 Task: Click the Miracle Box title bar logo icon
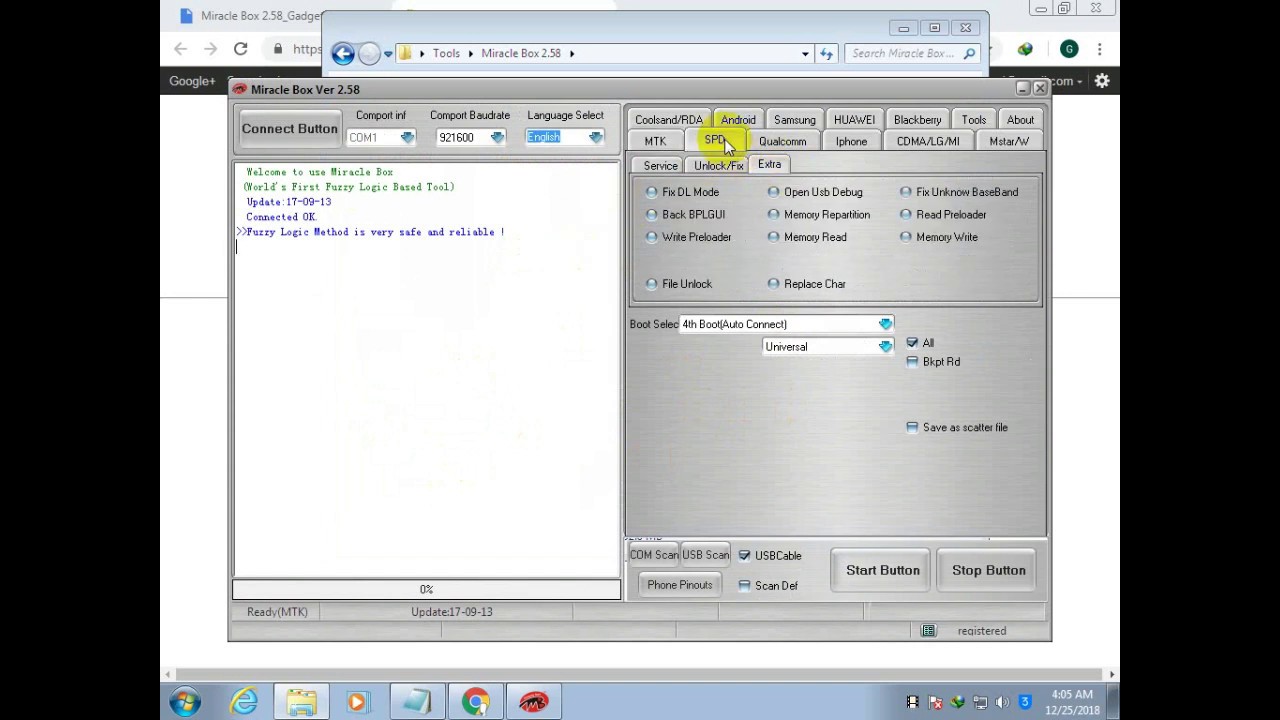[239, 89]
